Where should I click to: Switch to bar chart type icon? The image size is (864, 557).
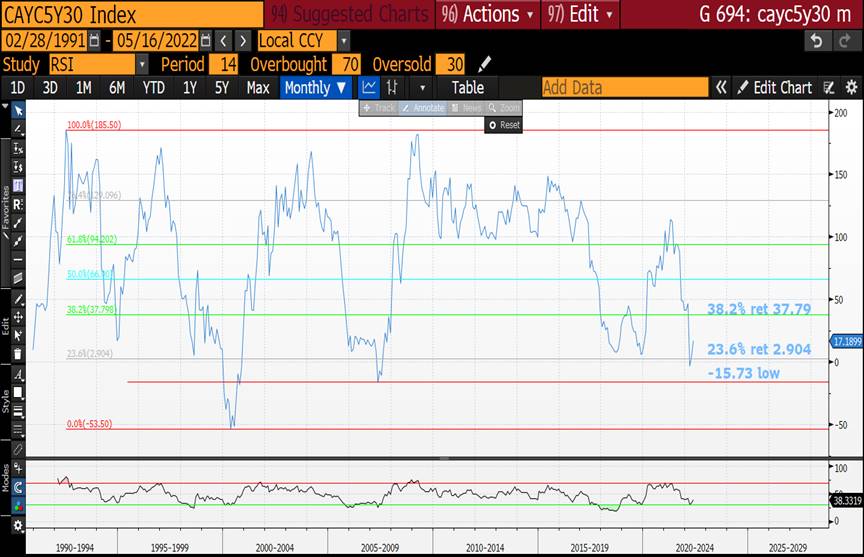(x=392, y=87)
